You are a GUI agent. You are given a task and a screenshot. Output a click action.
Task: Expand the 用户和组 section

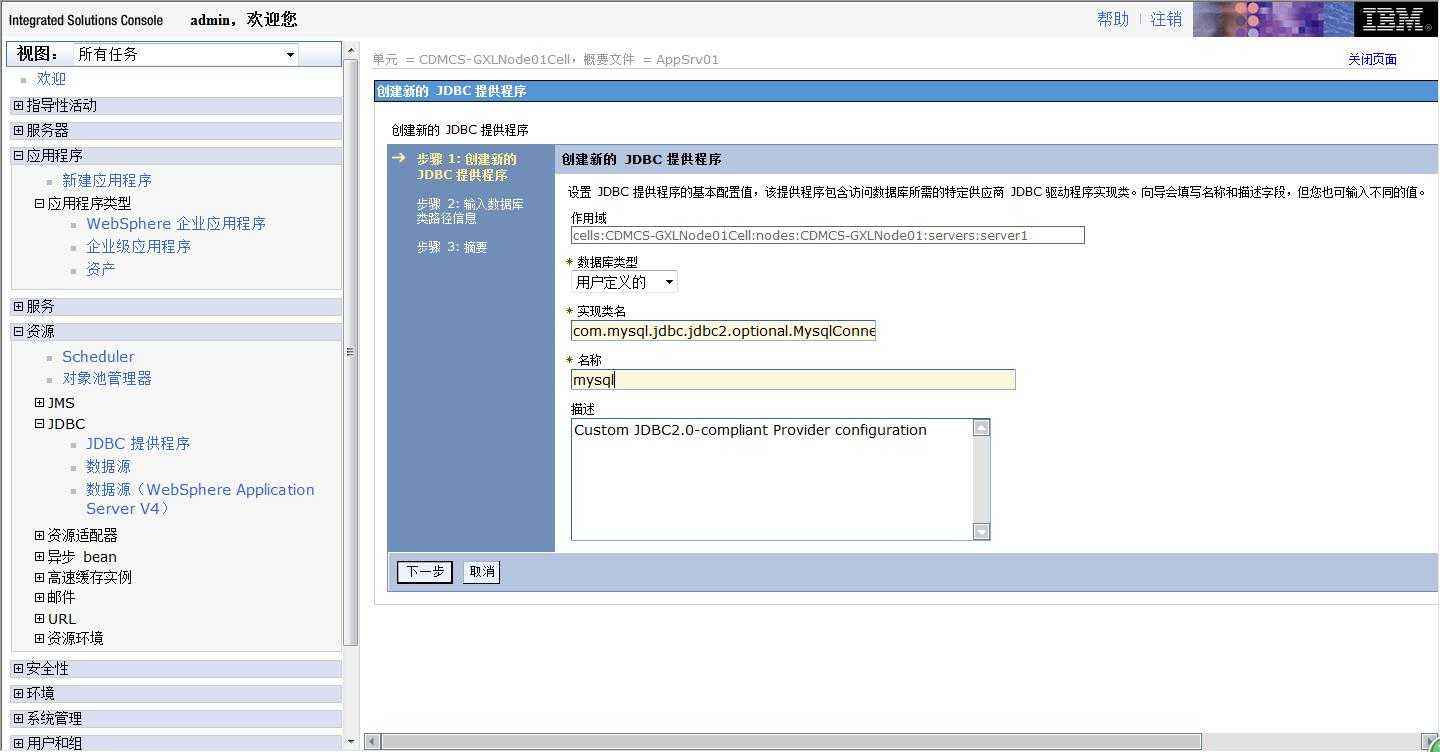[18, 743]
